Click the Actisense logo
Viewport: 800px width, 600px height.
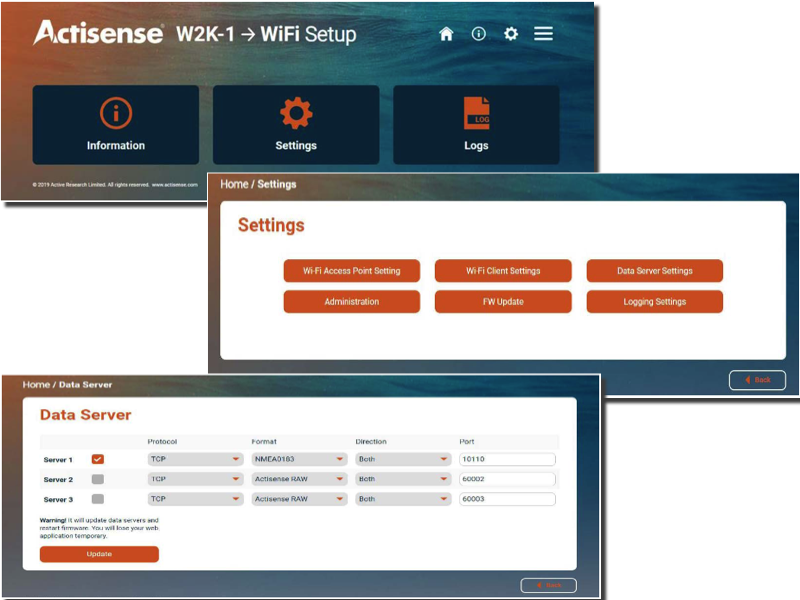[x=98, y=33]
